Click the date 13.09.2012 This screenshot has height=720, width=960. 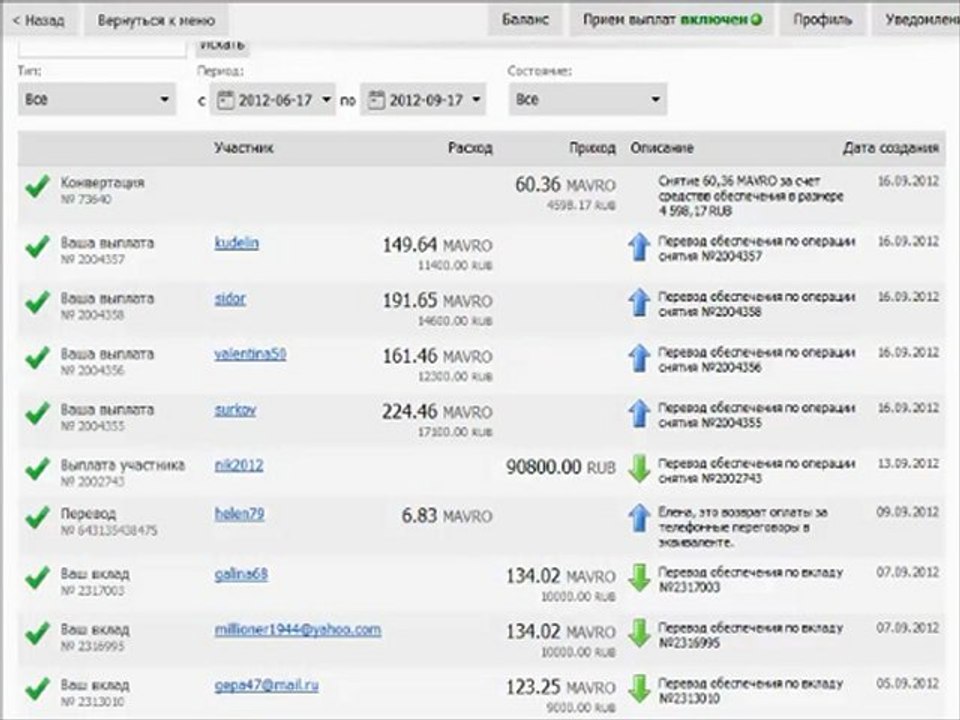[908, 463]
